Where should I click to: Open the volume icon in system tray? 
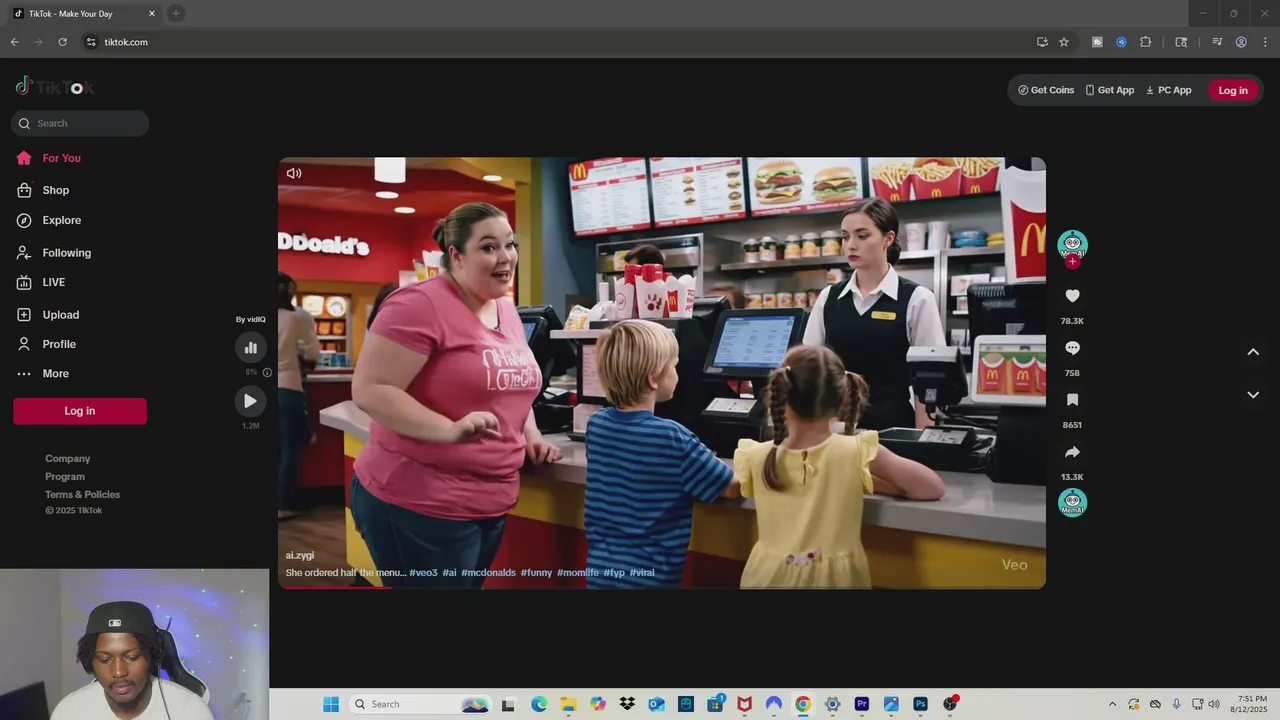point(1214,704)
